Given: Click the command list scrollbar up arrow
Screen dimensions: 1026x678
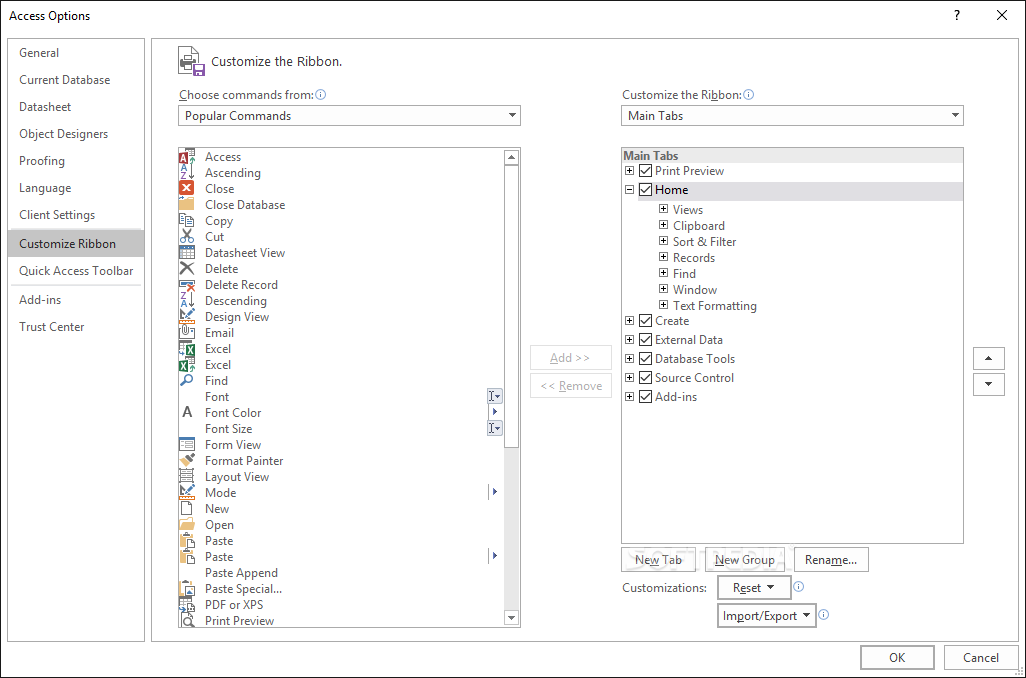Looking at the screenshot, I should [512, 157].
